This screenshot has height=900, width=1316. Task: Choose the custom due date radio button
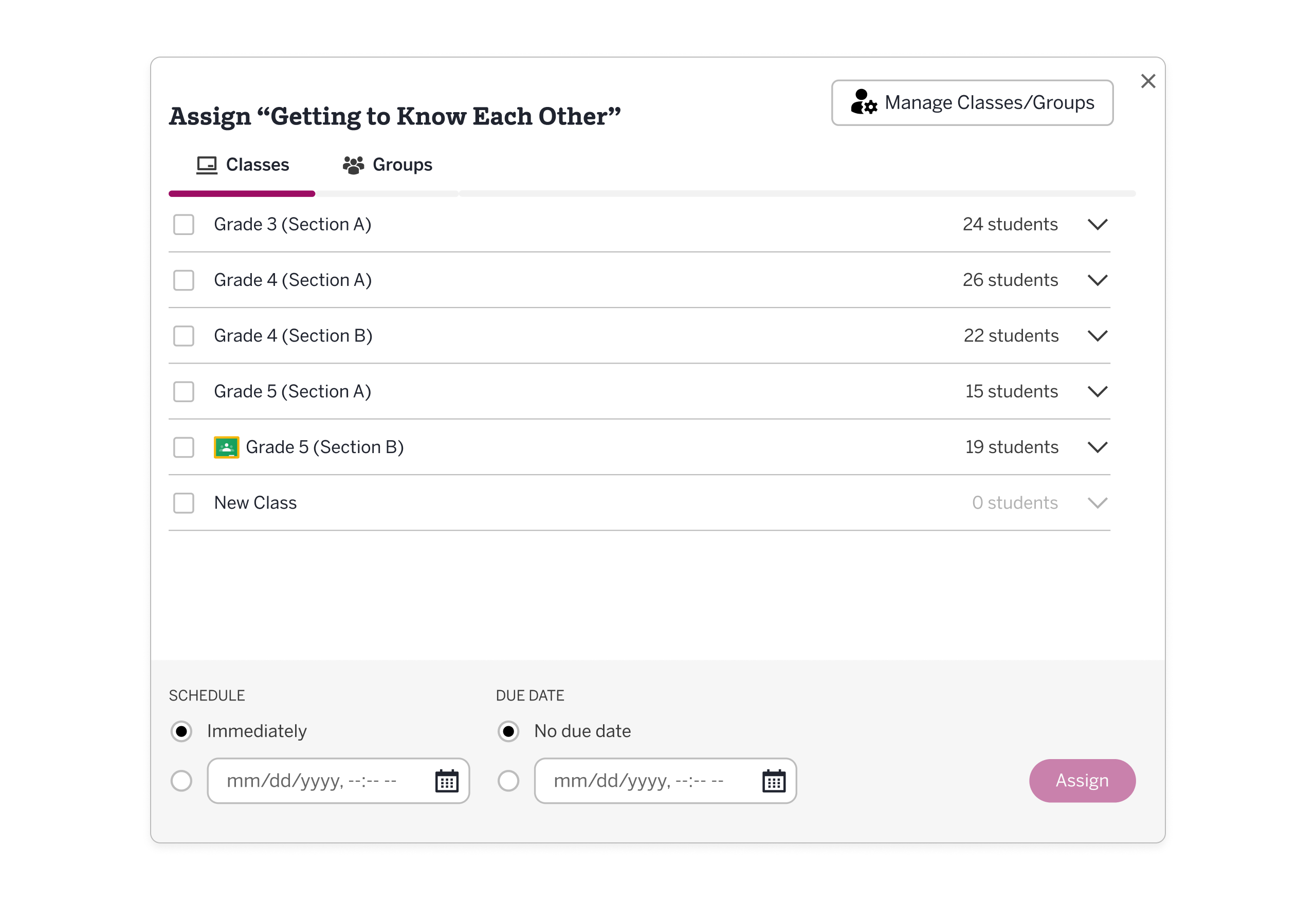click(x=508, y=781)
